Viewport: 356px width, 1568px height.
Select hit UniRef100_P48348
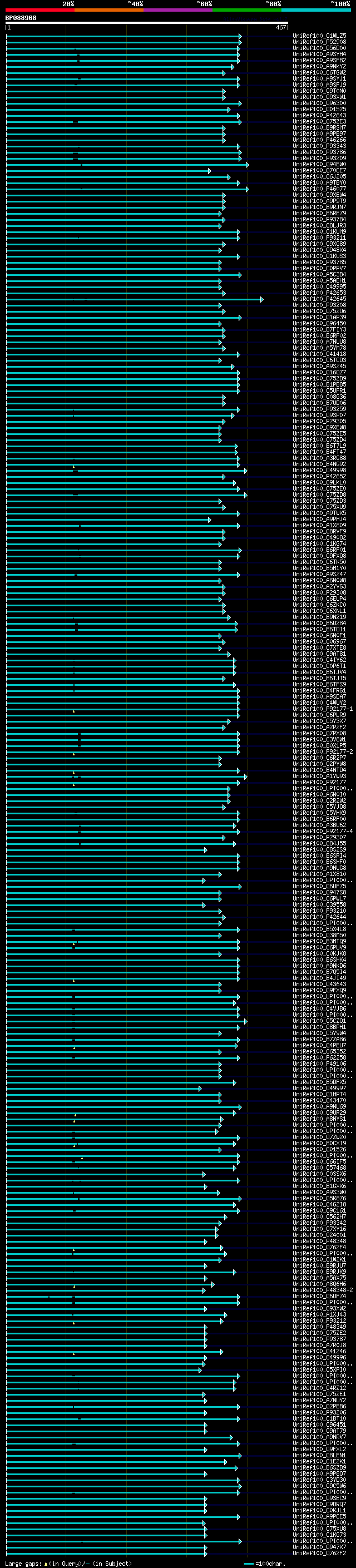[319, 1241]
